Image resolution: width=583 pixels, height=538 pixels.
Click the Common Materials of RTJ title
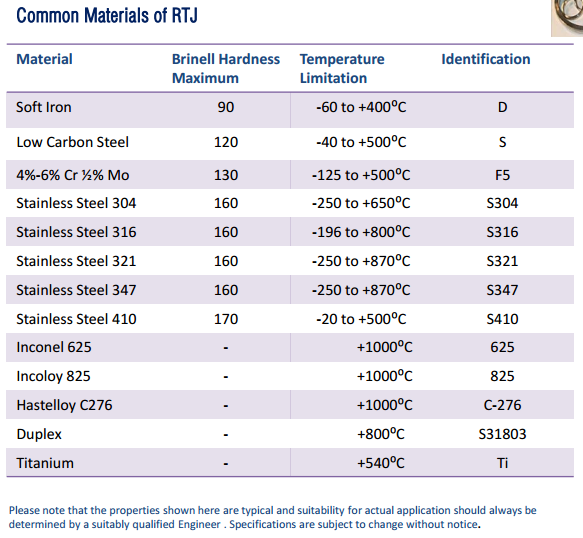point(107,15)
